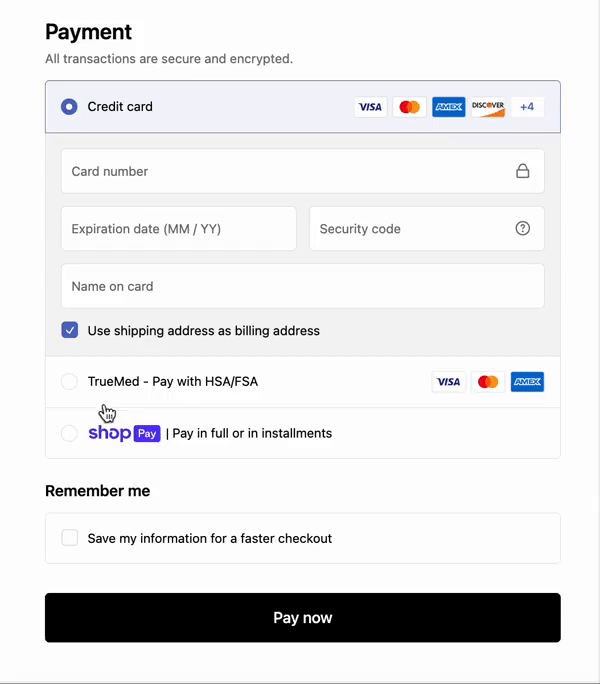This screenshot has width=600, height=684.
Task: Select the Shop Pay radio button
Action: click(69, 433)
